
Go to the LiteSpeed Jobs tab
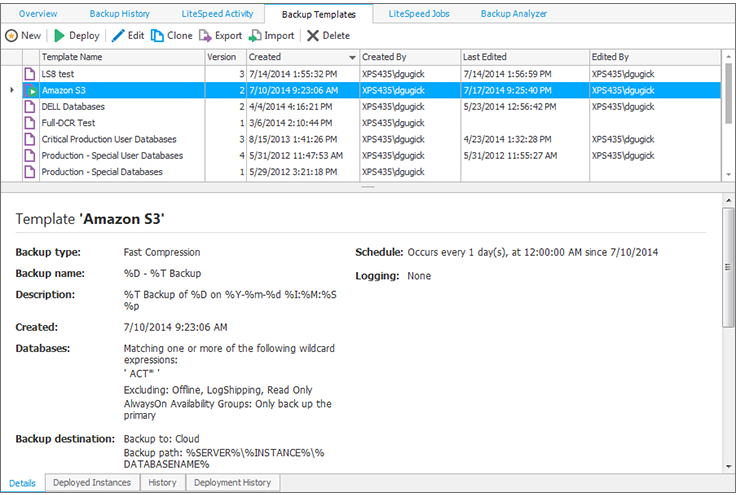(419, 14)
